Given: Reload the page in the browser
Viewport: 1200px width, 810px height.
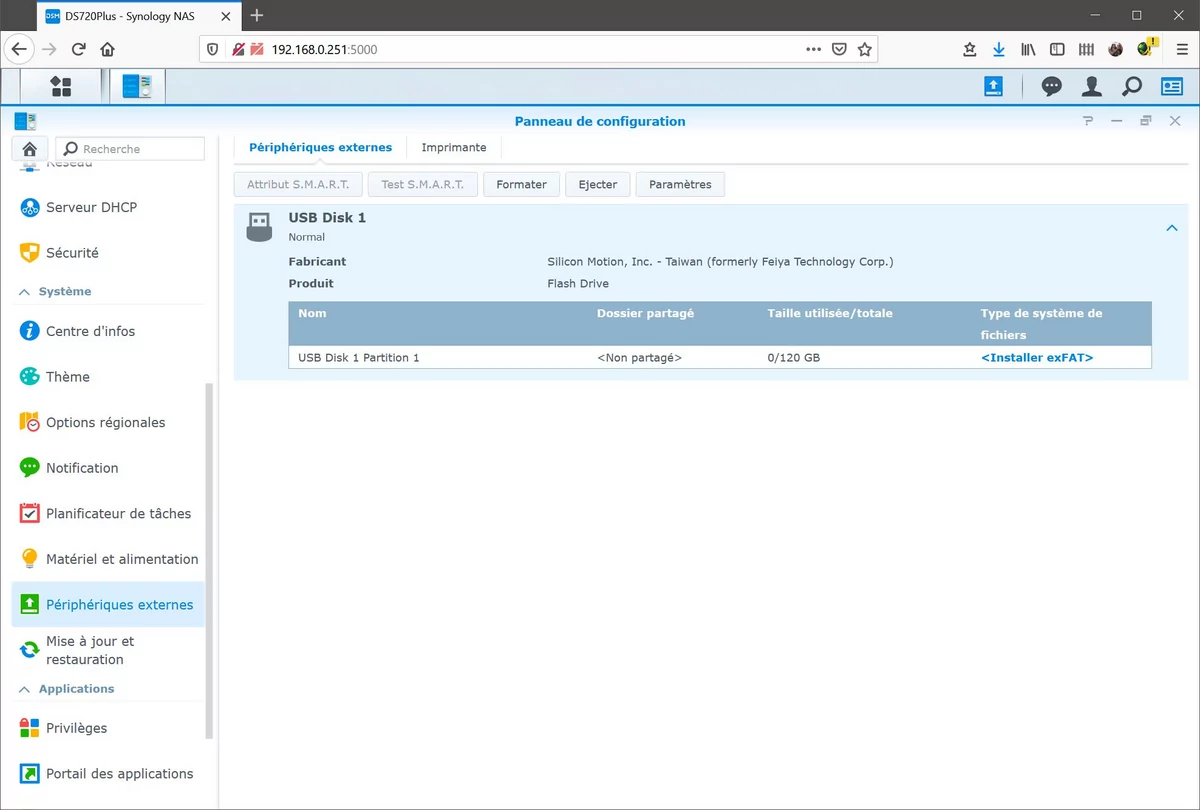Looking at the screenshot, I should [x=78, y=49].
